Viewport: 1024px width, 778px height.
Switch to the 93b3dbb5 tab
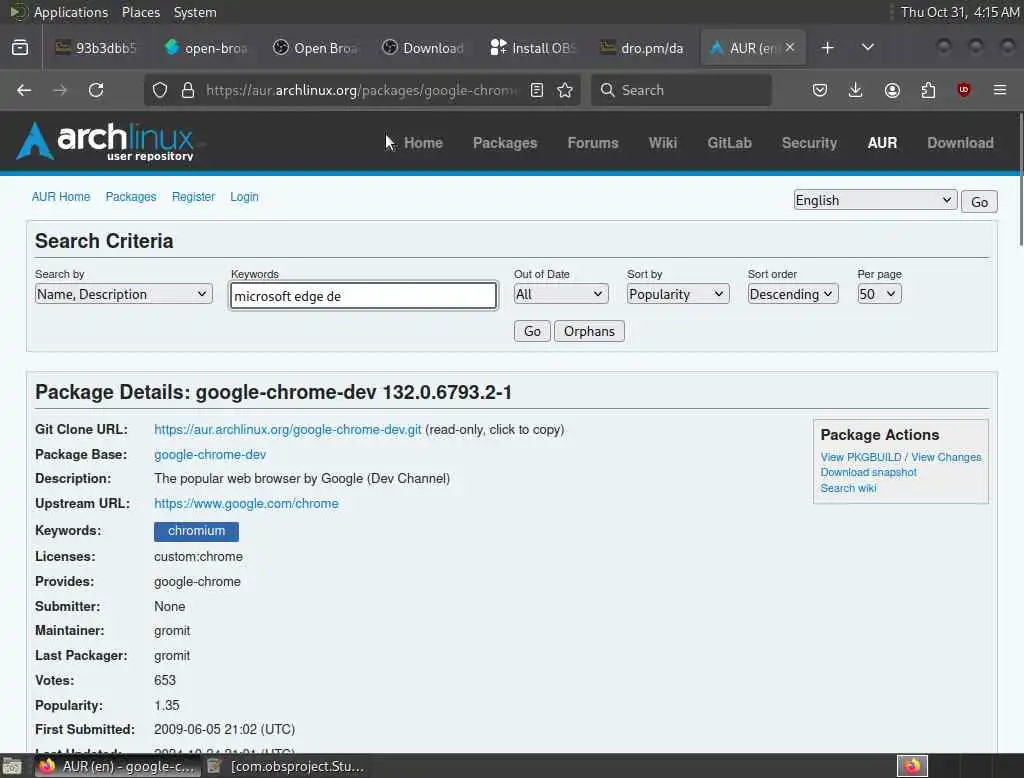tap(96, 48)
